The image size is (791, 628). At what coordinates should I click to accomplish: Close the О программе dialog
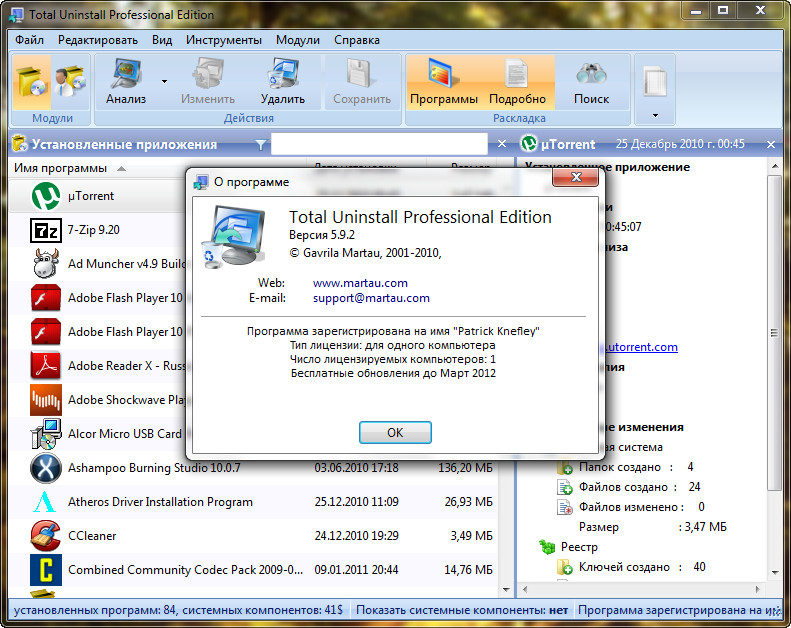[x=576, y=177]
